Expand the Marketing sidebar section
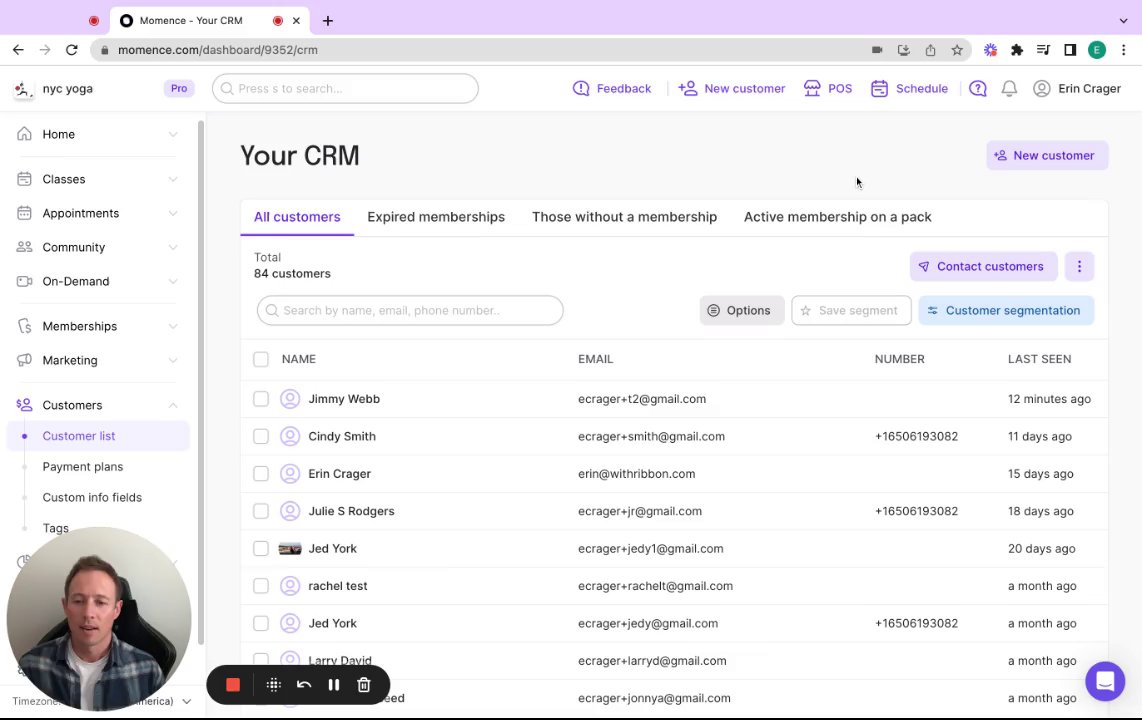 point(173,360)
